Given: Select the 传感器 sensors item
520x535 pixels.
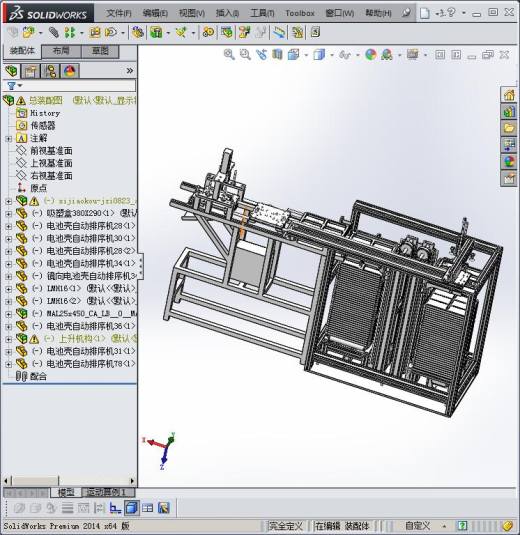Looking at the screenshot, I should click(x=43, y=126).
